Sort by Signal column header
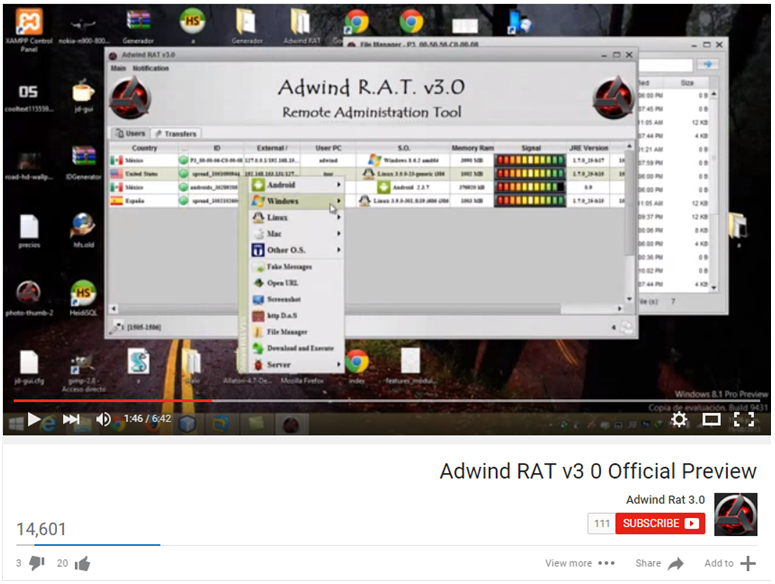This screenshot has height=584, width=775. pyautogui.click(x=530, y=148)
